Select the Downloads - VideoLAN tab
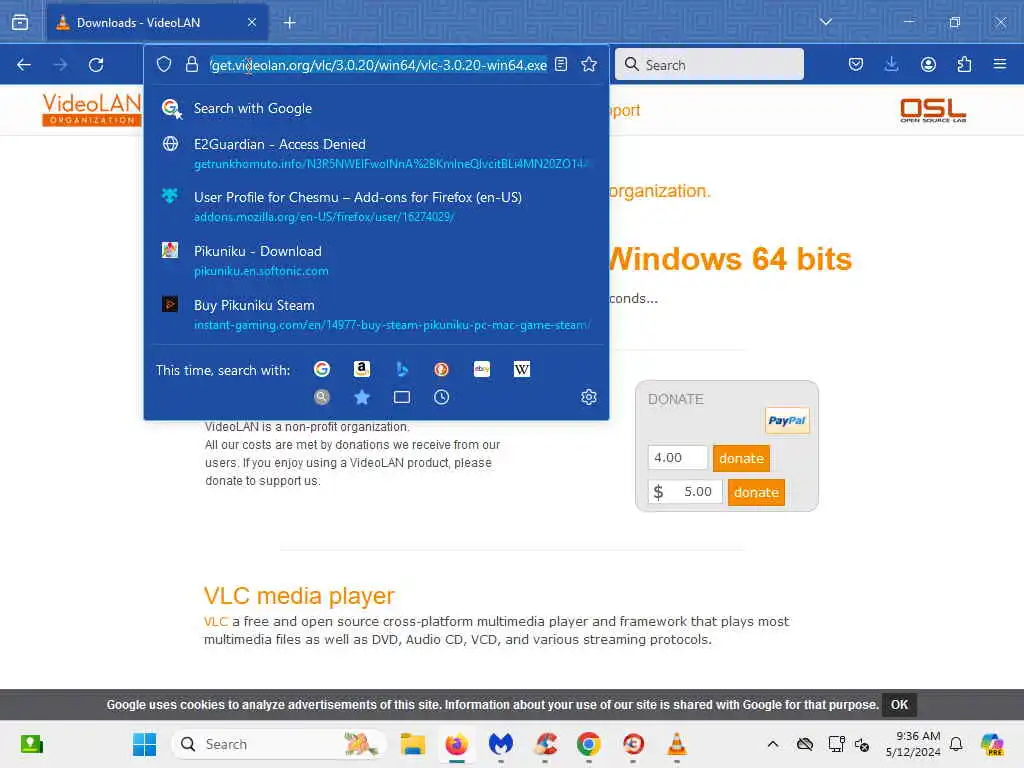Viewport: 1024px width, 768px height. point(157,22)
